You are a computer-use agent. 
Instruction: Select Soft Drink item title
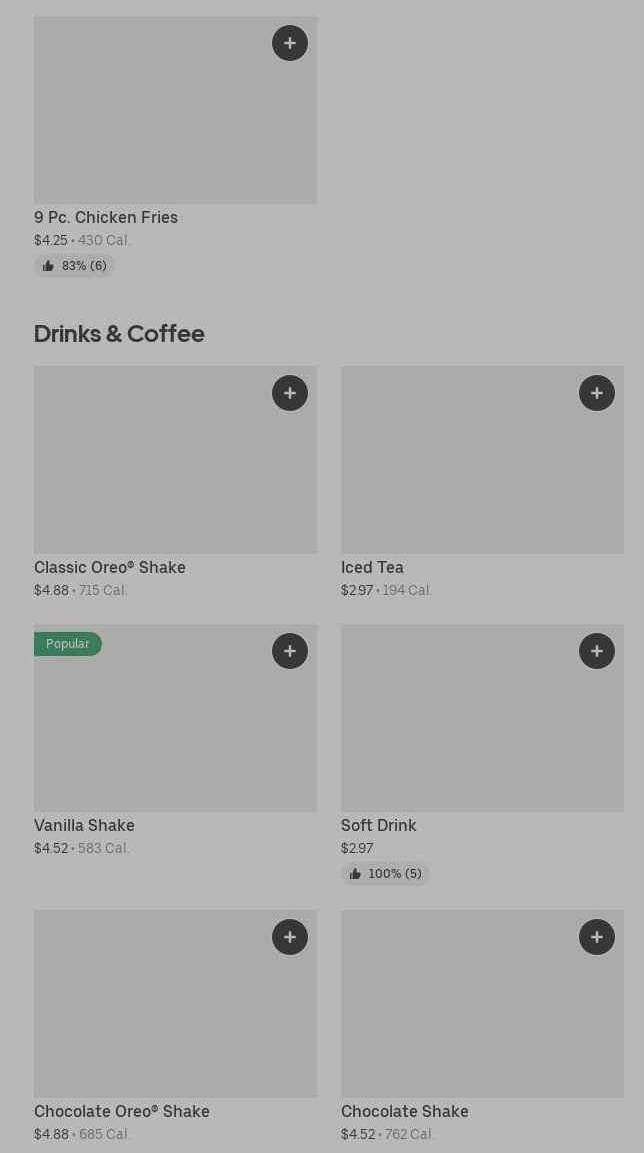tap(378, 826)
